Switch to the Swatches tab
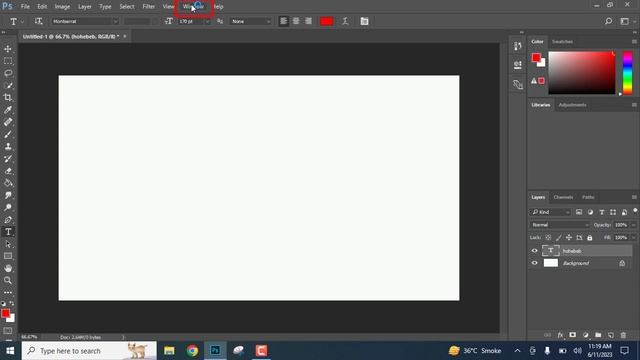This screenshot has height=360, width=640. [x=562, y=42]
